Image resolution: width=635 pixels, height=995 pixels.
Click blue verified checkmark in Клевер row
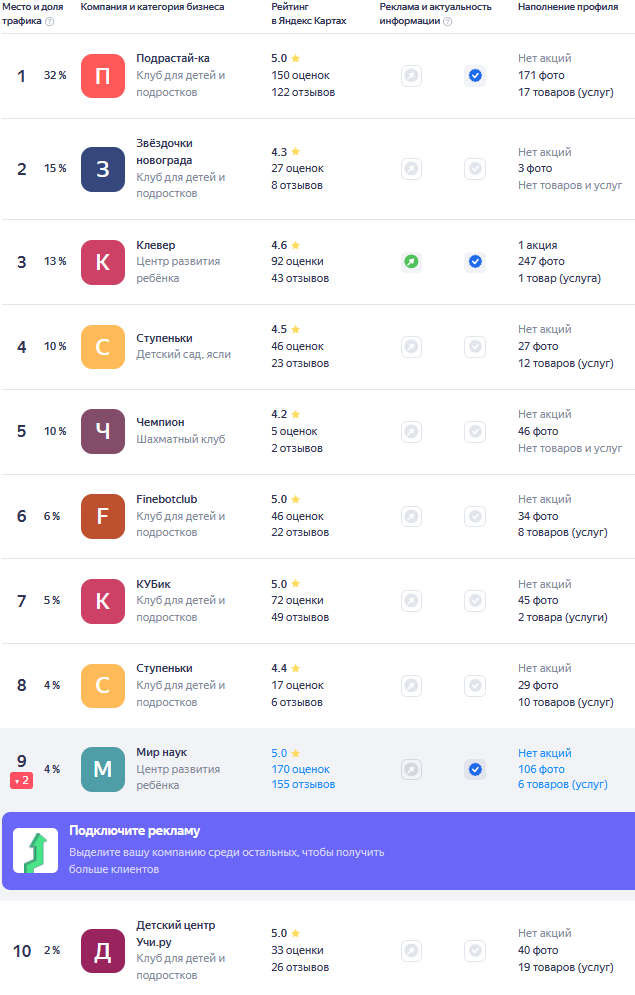click(x=475, y=262)
